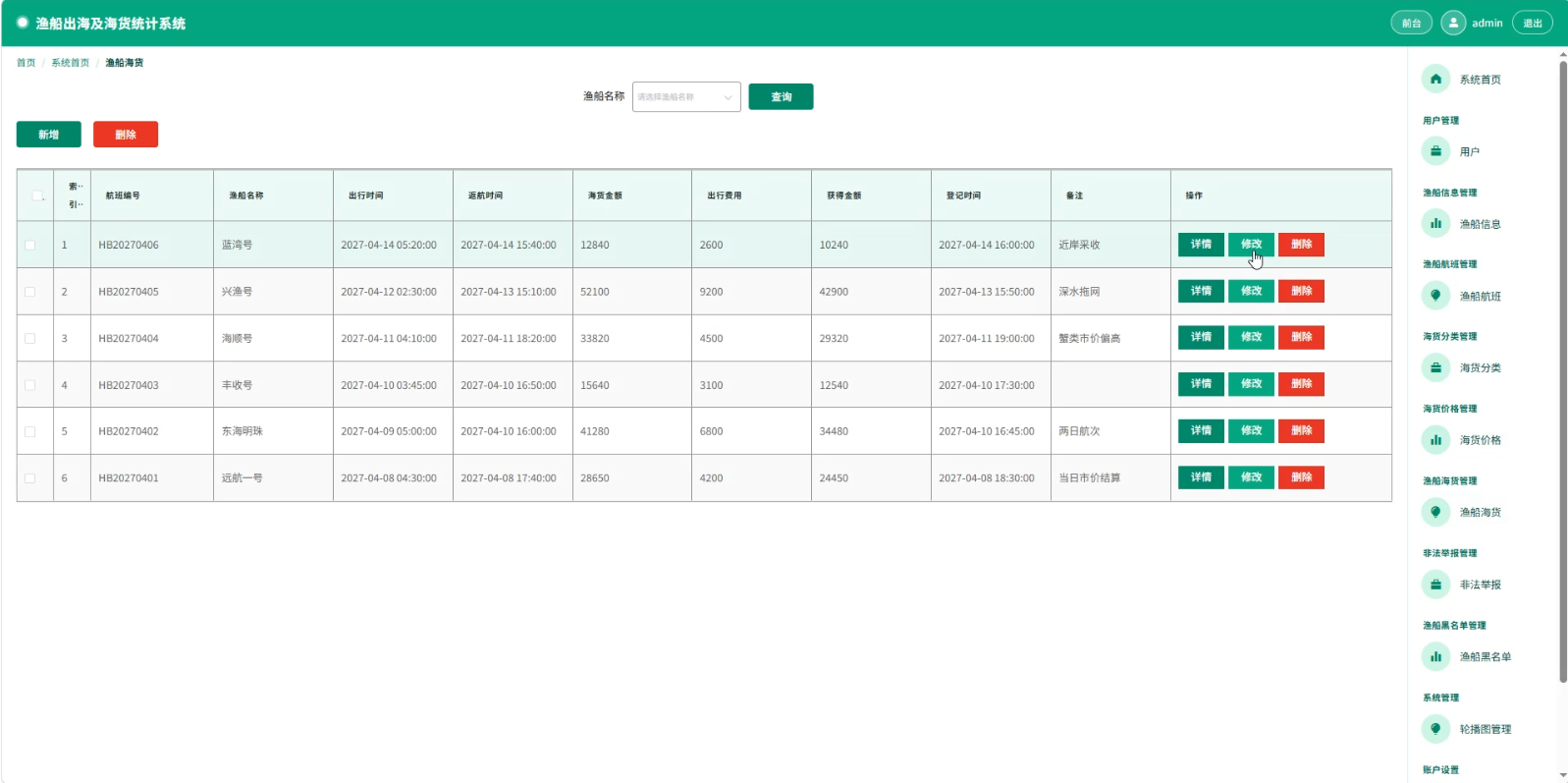Check the row checkbox for HB20270403
The image size is (1568, 783).
[30, 385]
